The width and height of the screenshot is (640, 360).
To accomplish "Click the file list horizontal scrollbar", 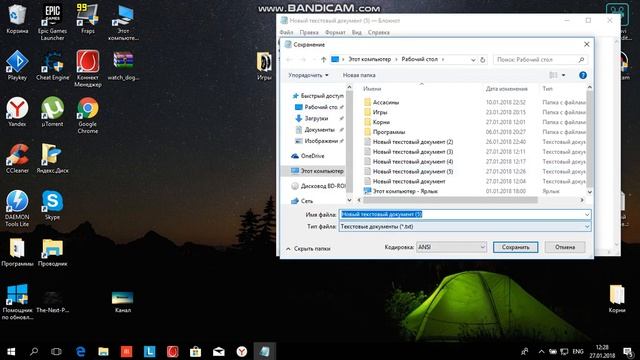I will pyautogui.click(x=450, y=200).
